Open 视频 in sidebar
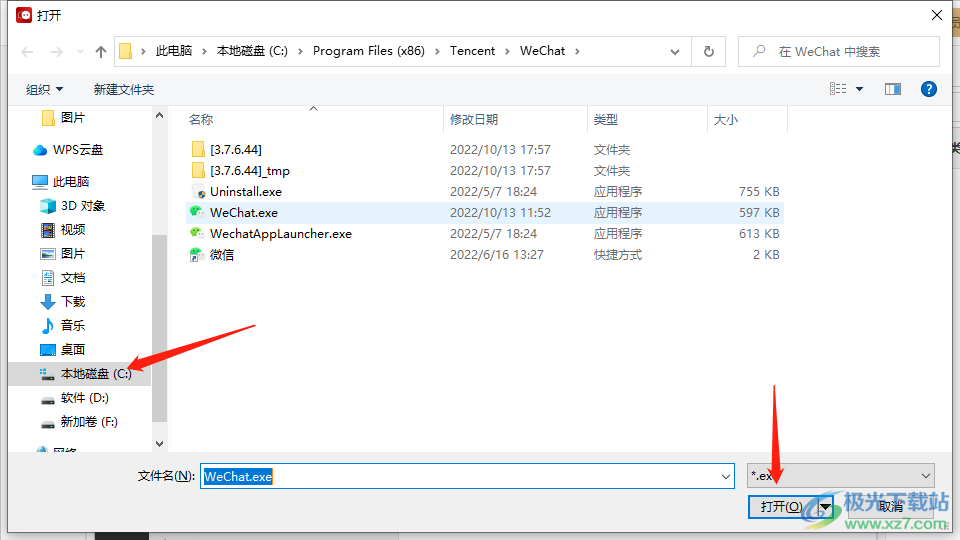This screenshot has height=540, width=960. pos(72,230)
